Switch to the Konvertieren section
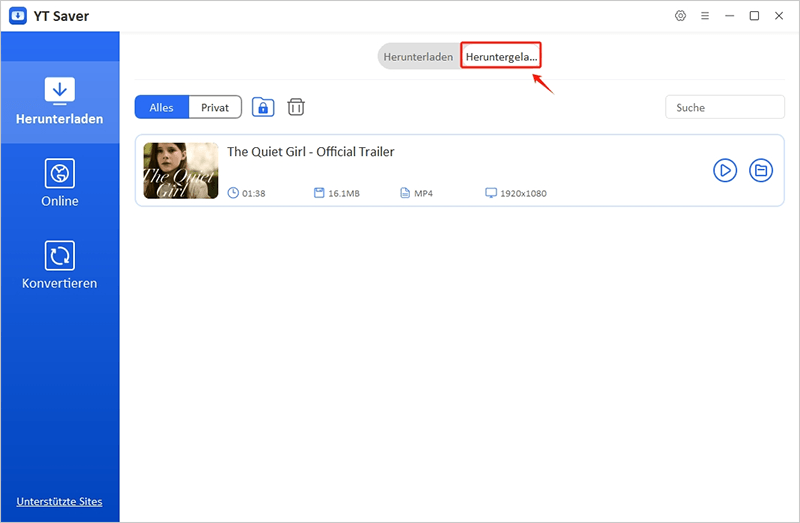800x523 pixels. (x=60, y=264)
